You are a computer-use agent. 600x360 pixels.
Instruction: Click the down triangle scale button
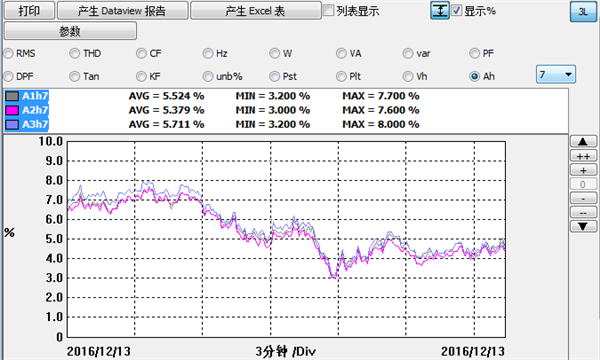coord(583,226)
